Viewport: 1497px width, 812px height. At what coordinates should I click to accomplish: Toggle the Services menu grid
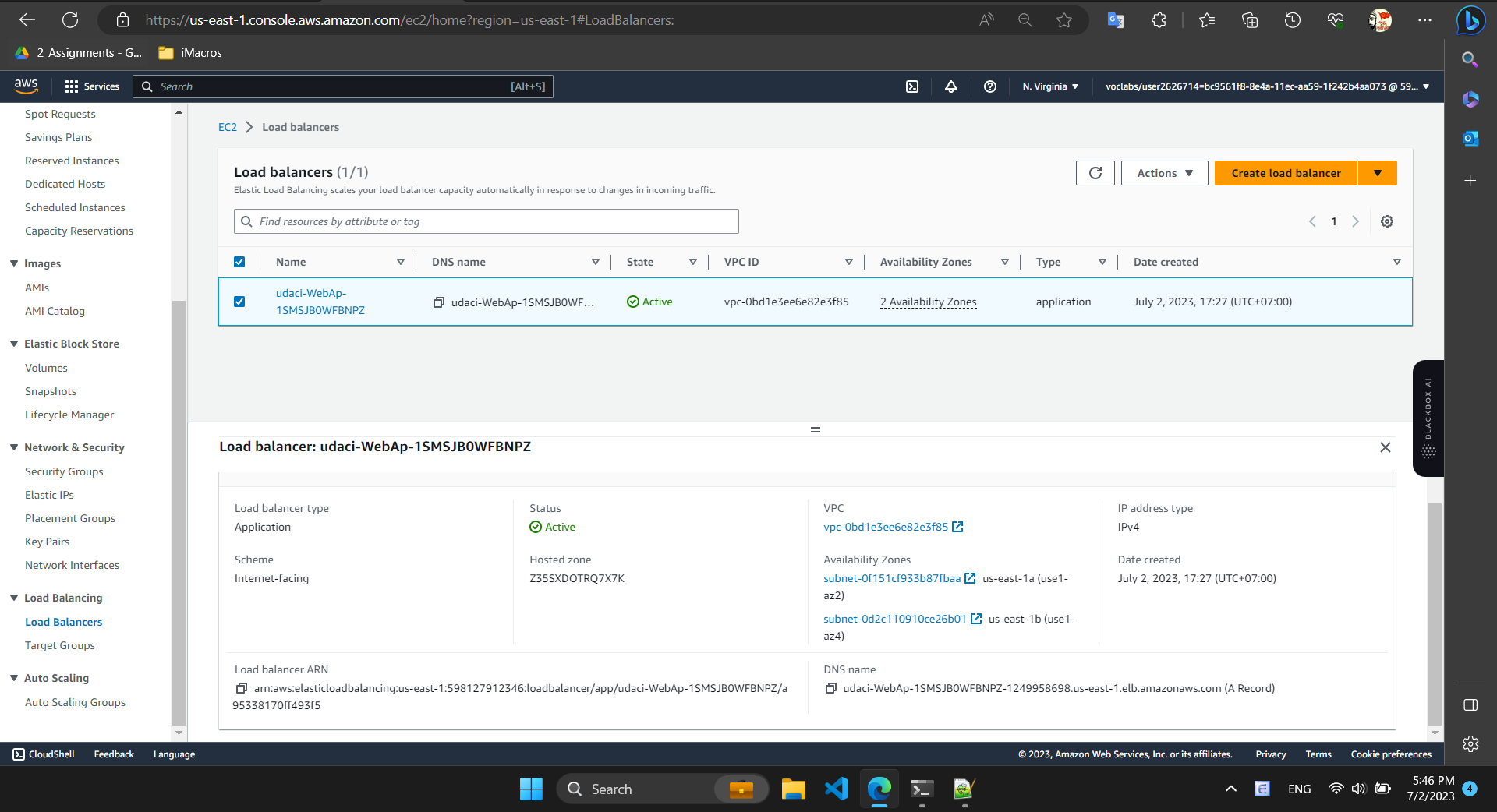72,86
